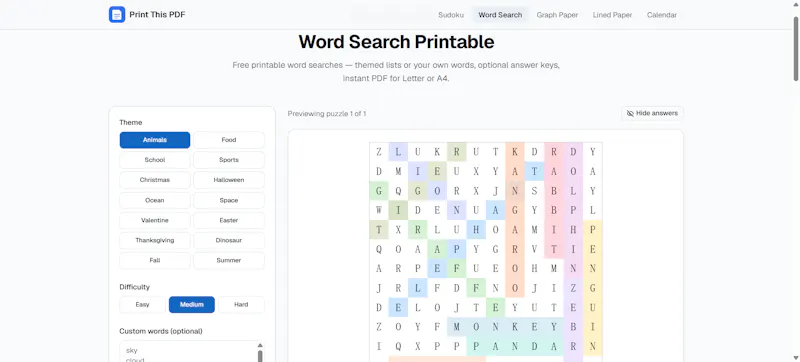The height and width of the screenshot is (362, 800).
Task: Click letter M of MONKEY in grid
Action: click(457, 327)
